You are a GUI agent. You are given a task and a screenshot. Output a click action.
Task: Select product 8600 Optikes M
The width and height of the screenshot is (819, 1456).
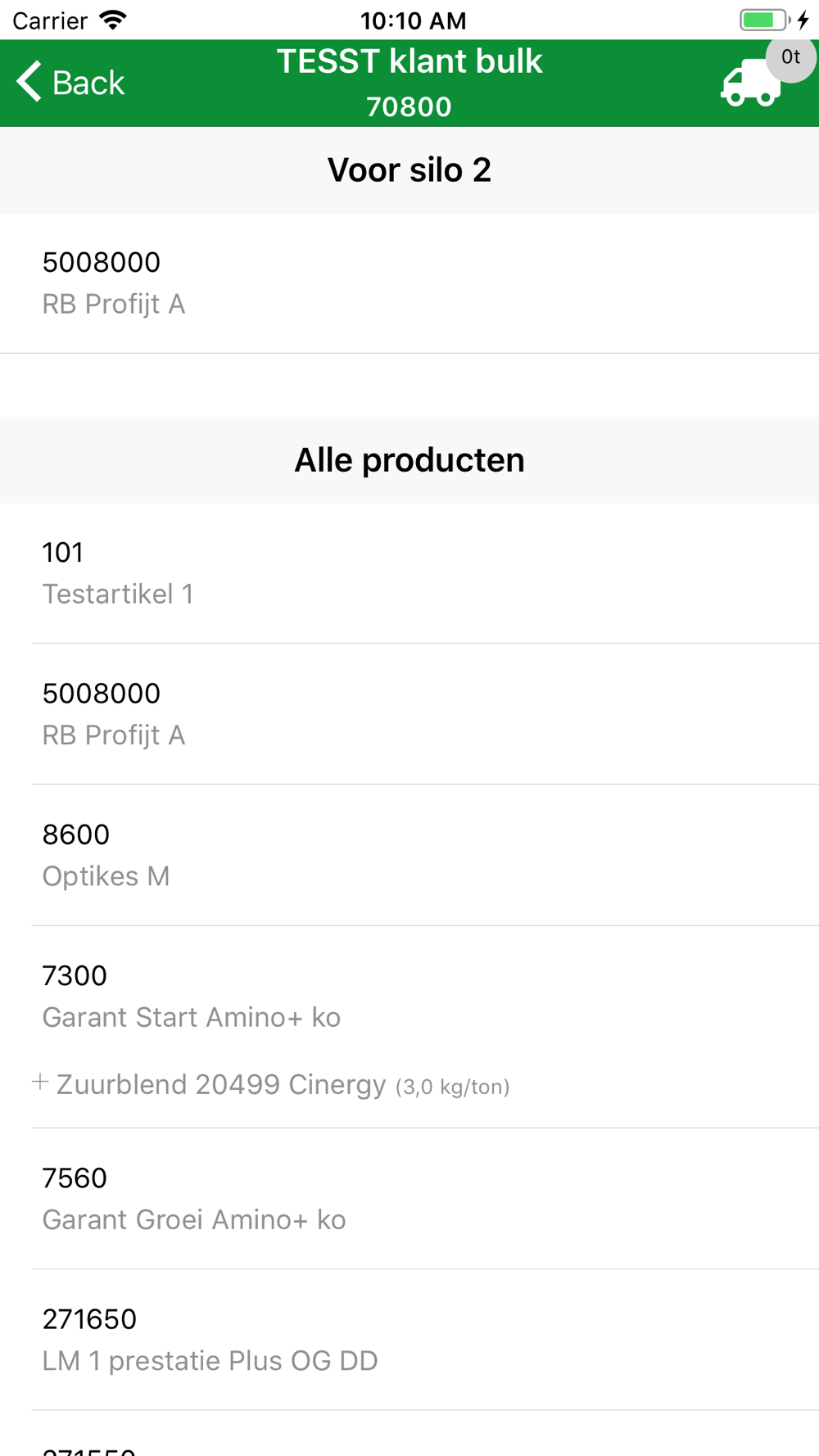(x=409, y=856)
